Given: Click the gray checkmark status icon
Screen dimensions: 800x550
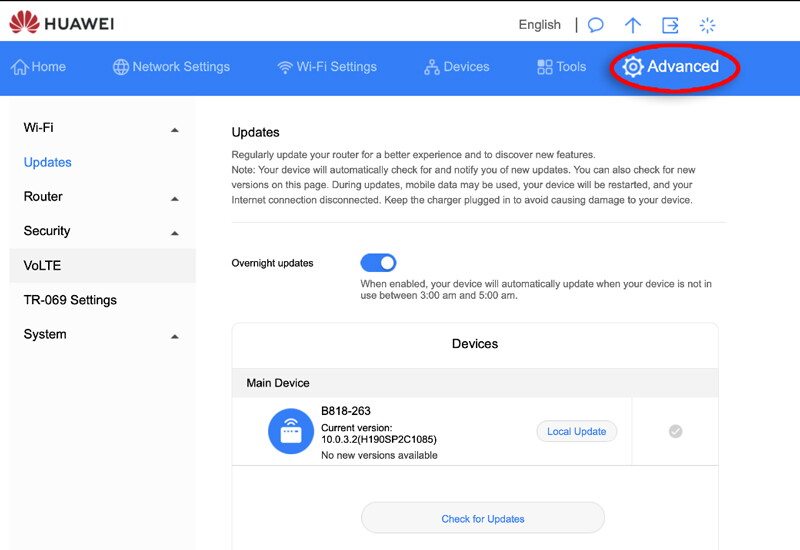Looking at the screenshot, I should (676, 431).
